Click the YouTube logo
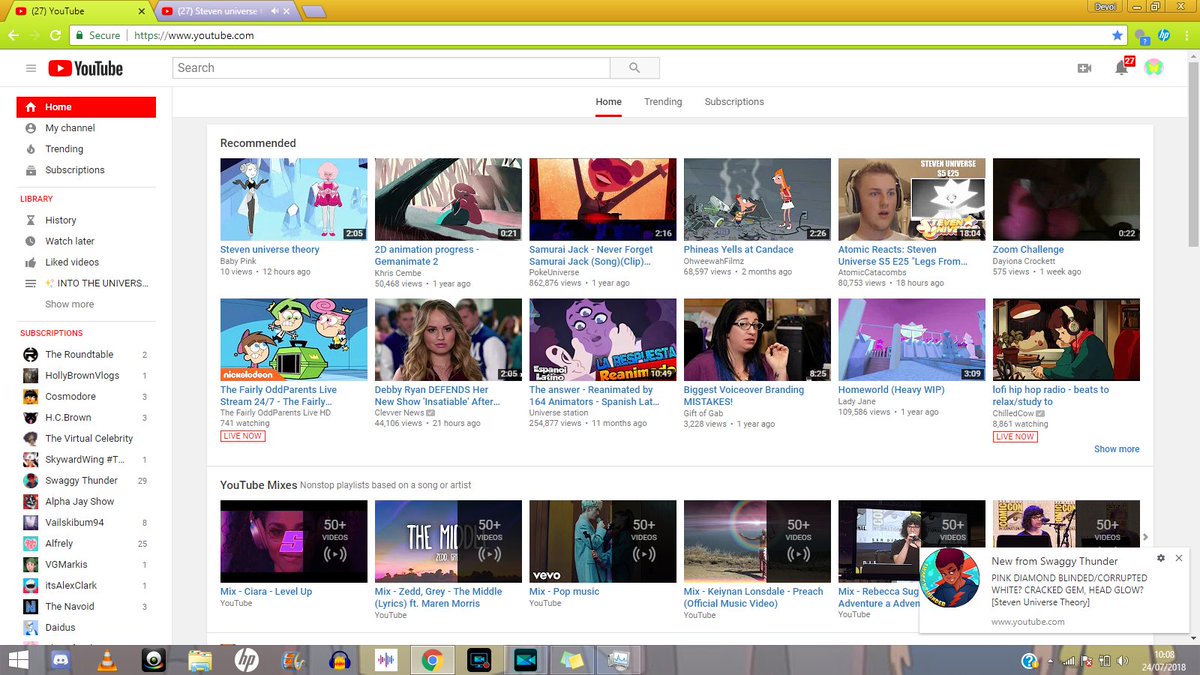 tap(85, 68)
